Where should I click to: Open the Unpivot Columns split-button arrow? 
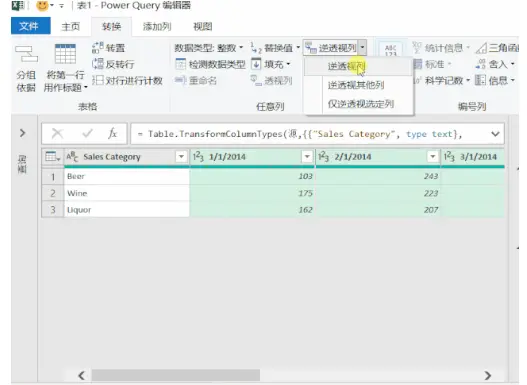[x=362, y=48]
